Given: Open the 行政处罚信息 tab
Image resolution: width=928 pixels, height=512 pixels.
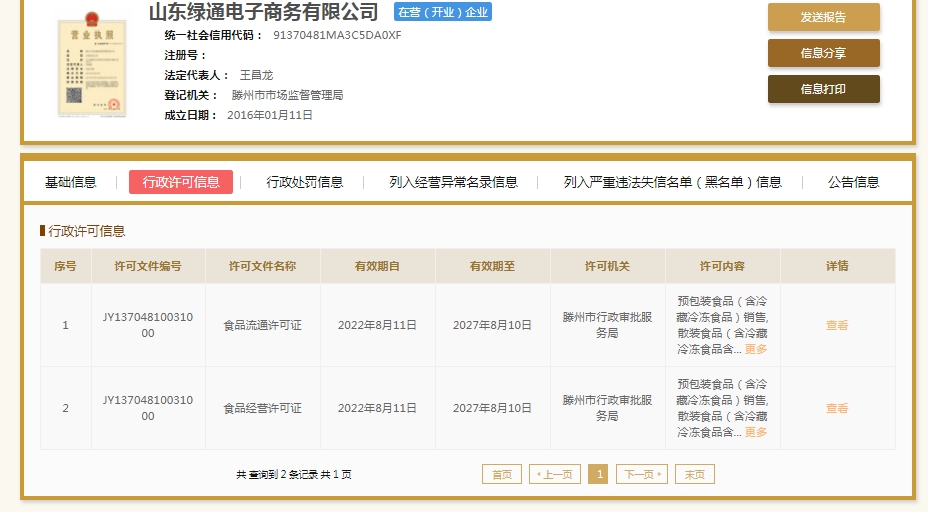Looking at the screenshot, I should pos(305,182).
